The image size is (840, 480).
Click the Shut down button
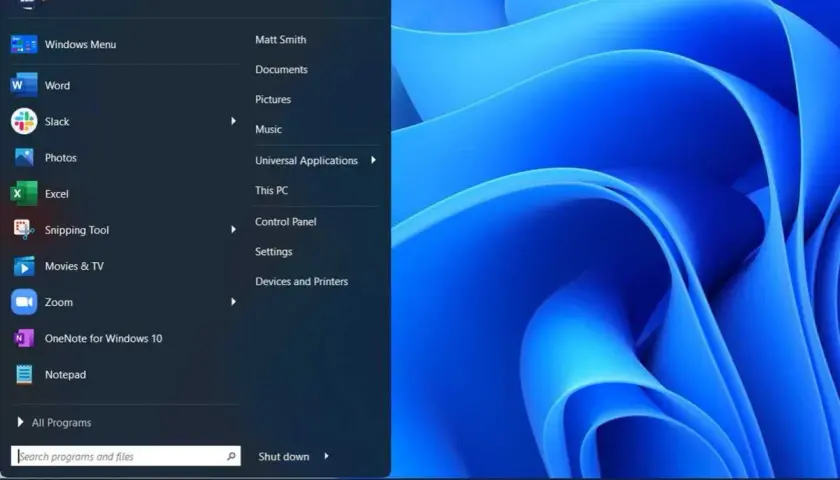point(284,456)
